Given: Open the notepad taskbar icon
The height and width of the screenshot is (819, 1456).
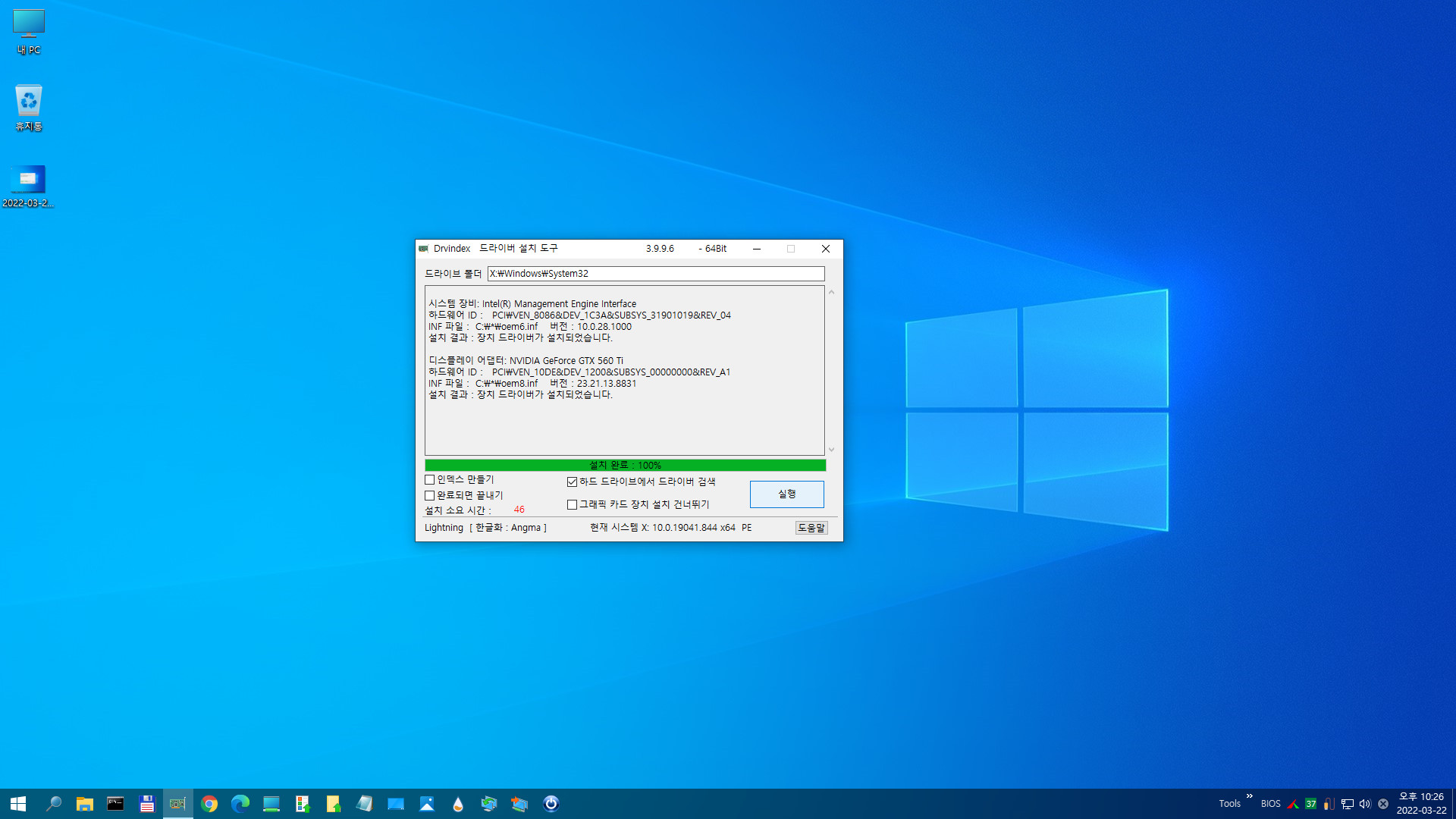Looking at the screenshot, I should click(x=365, y=804).
